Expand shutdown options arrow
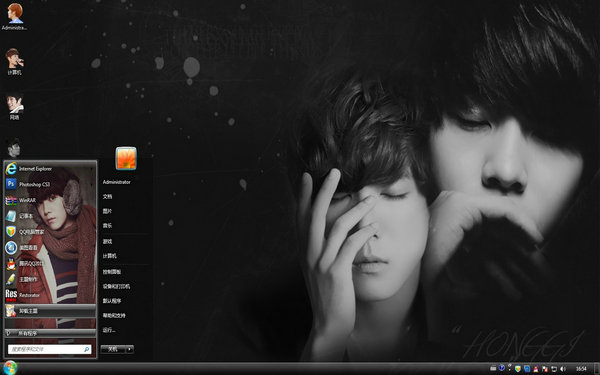Viewport: 600px width, 375px height. 130,349
